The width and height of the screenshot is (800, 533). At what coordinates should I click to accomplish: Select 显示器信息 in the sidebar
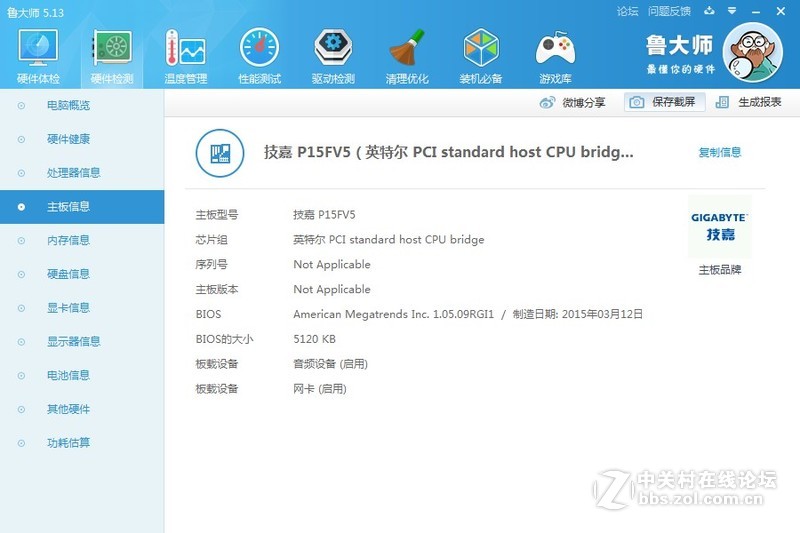82,341
